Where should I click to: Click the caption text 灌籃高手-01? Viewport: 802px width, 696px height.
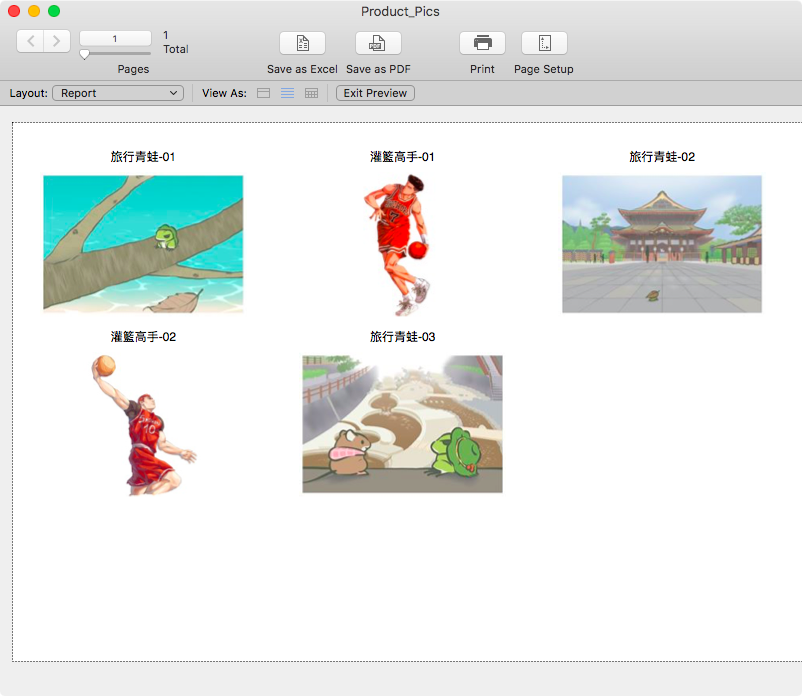(x=403, y=157)
